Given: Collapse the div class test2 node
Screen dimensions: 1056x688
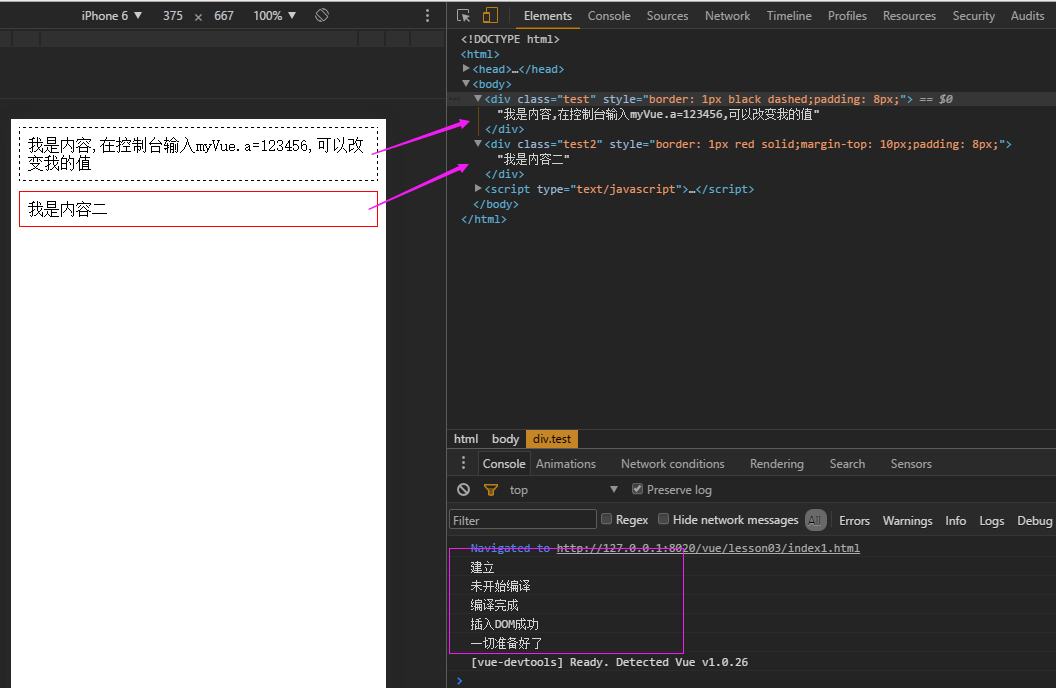Looking at the screenshot, I should pos(477,143).
